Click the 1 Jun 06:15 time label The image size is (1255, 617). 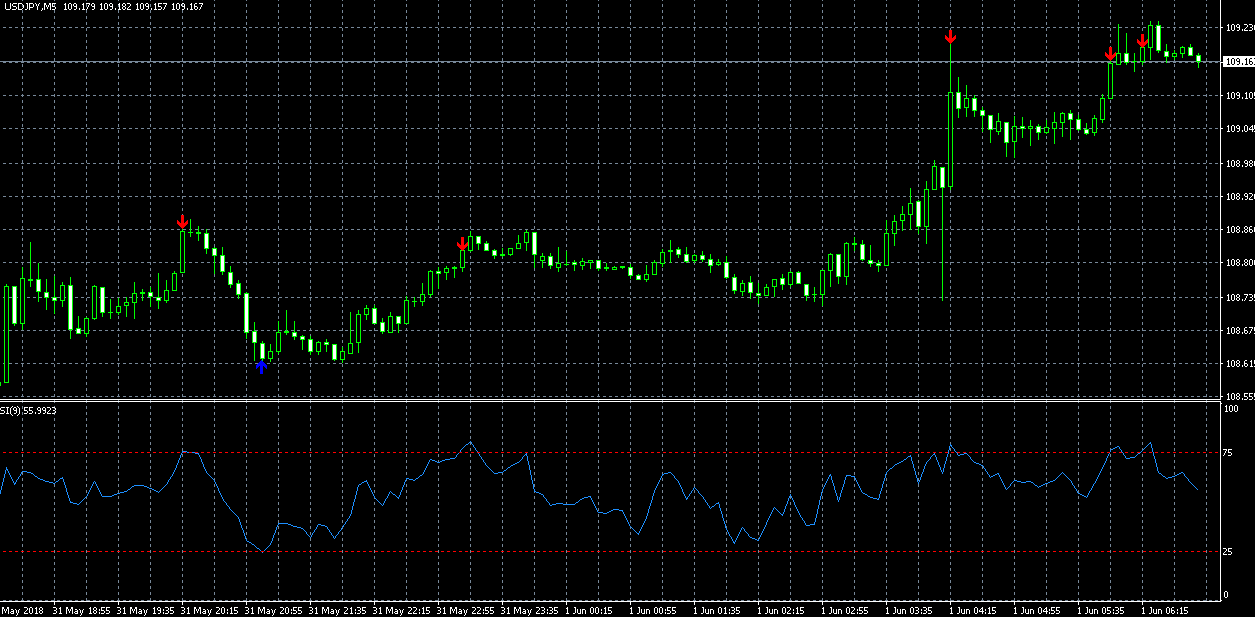[1165, 609]
